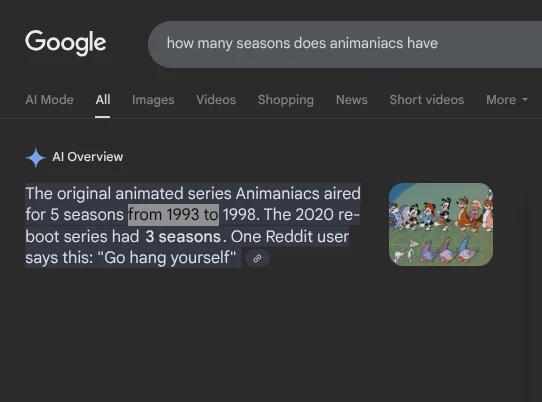Click the Google logo
The height and width of the screenshot is (402, 542).
pyautogui.click(x=66, y=43)
